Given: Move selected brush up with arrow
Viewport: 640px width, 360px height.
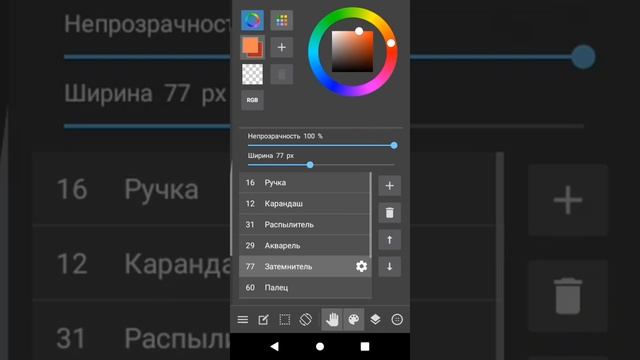Looking at the screenshot, I should pyautogui.click(x=389, y=240).
